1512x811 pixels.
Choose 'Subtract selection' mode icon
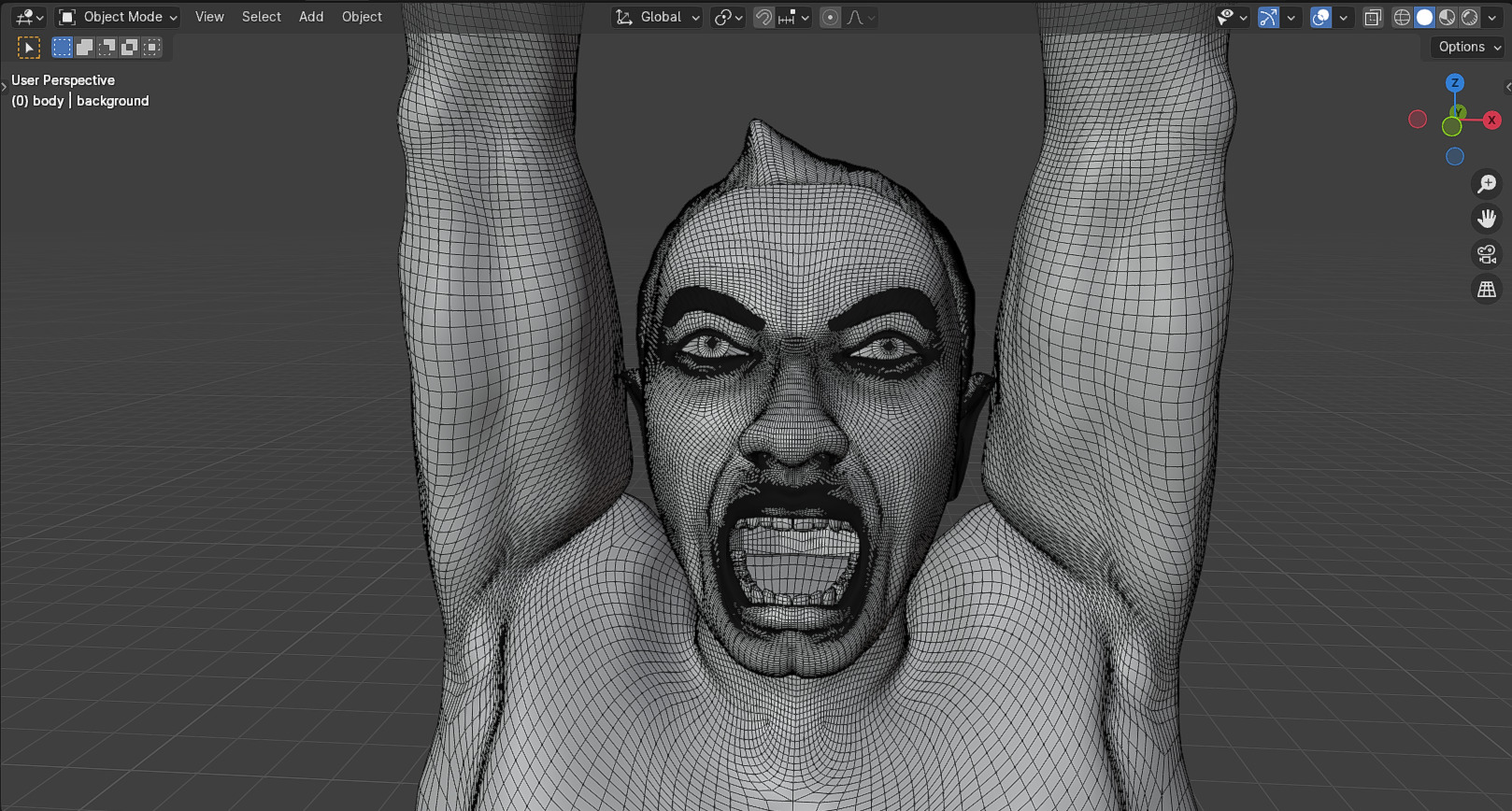pyautogui.click(x=107, y=47)
